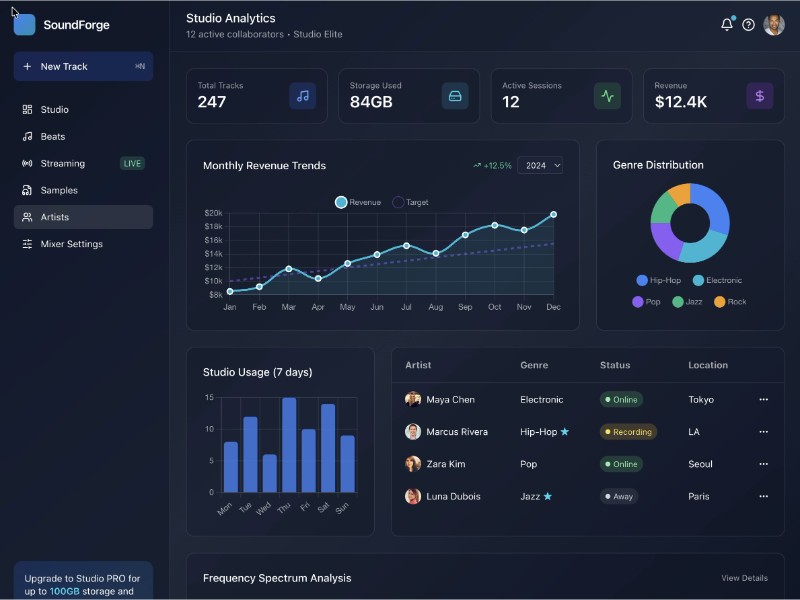Toggle Electronic in genre legend

point(717,280)
